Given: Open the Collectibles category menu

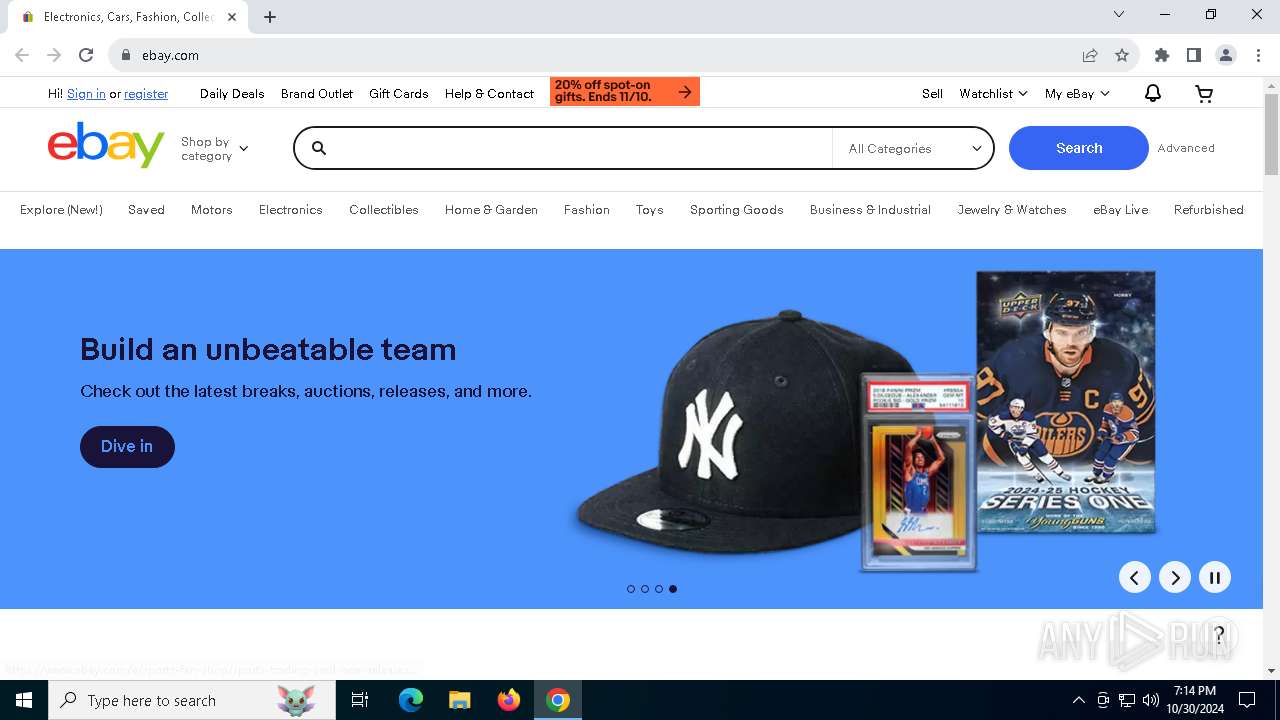Looking at the screenshot, I should (384, 209).
